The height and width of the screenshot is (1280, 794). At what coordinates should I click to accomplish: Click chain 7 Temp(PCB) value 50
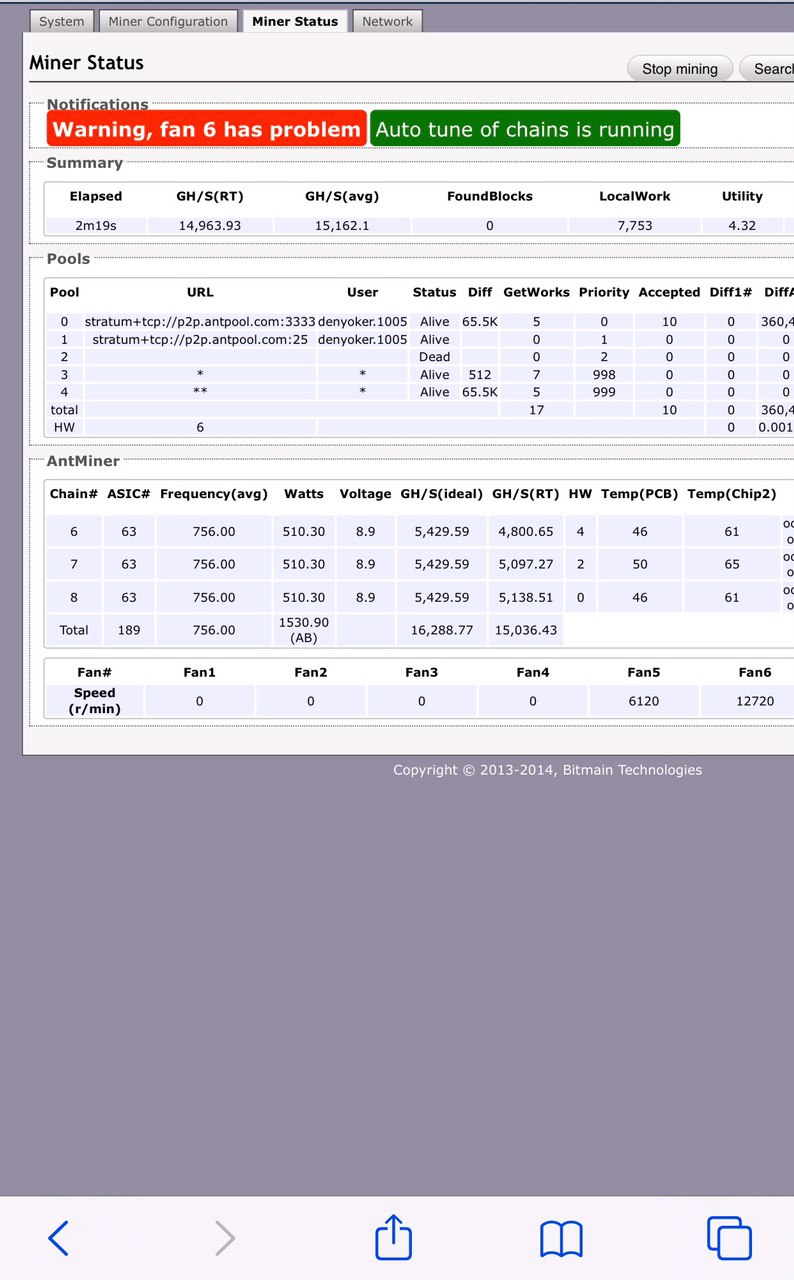(x=640, y=565)
